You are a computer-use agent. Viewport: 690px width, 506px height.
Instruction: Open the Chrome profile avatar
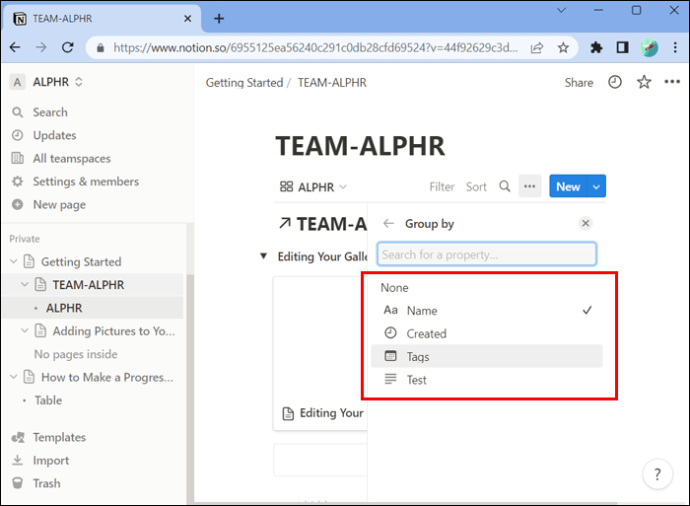[x=649, y=48]
